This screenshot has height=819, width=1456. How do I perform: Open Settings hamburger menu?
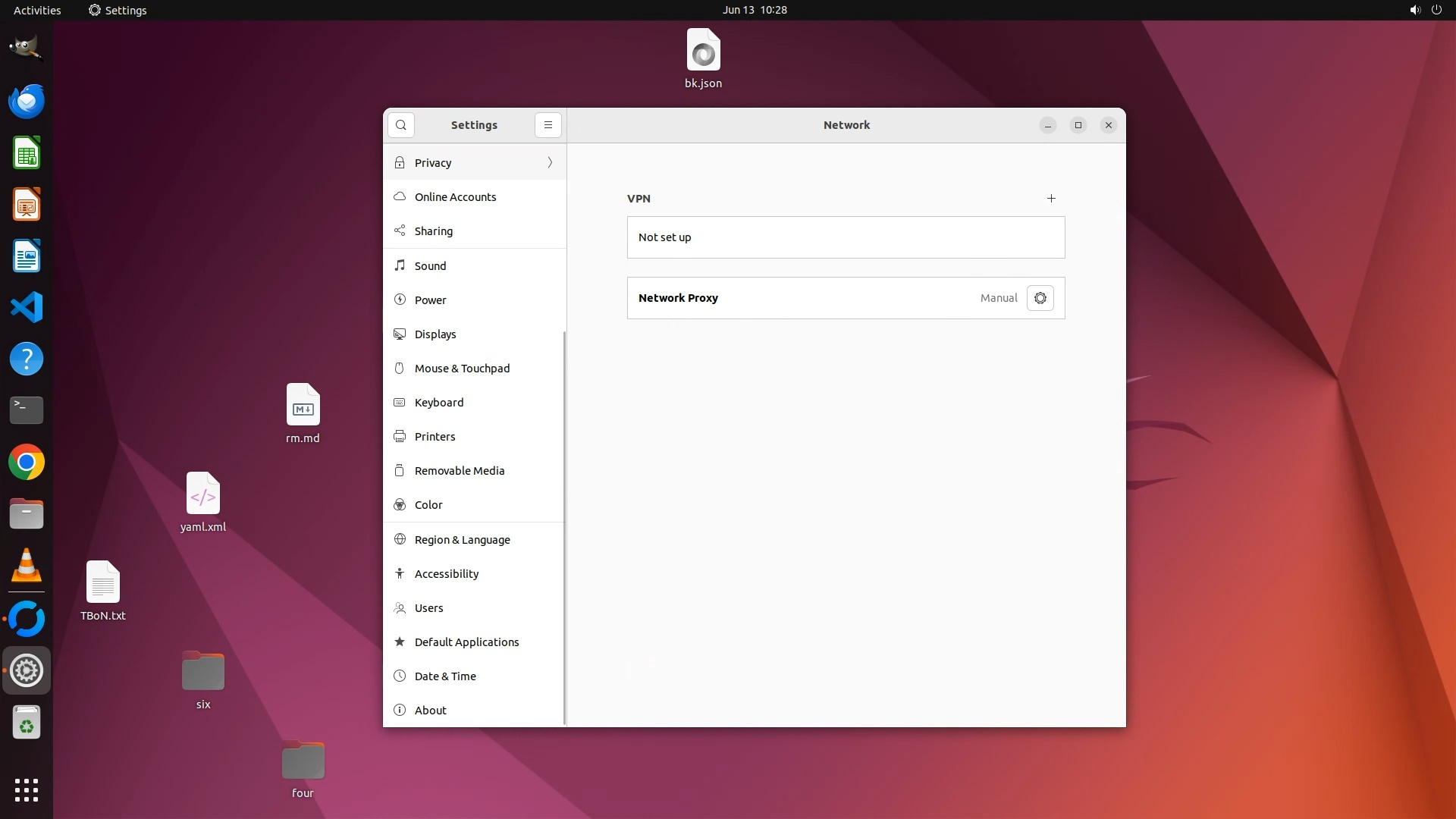(x=548, y=125)
